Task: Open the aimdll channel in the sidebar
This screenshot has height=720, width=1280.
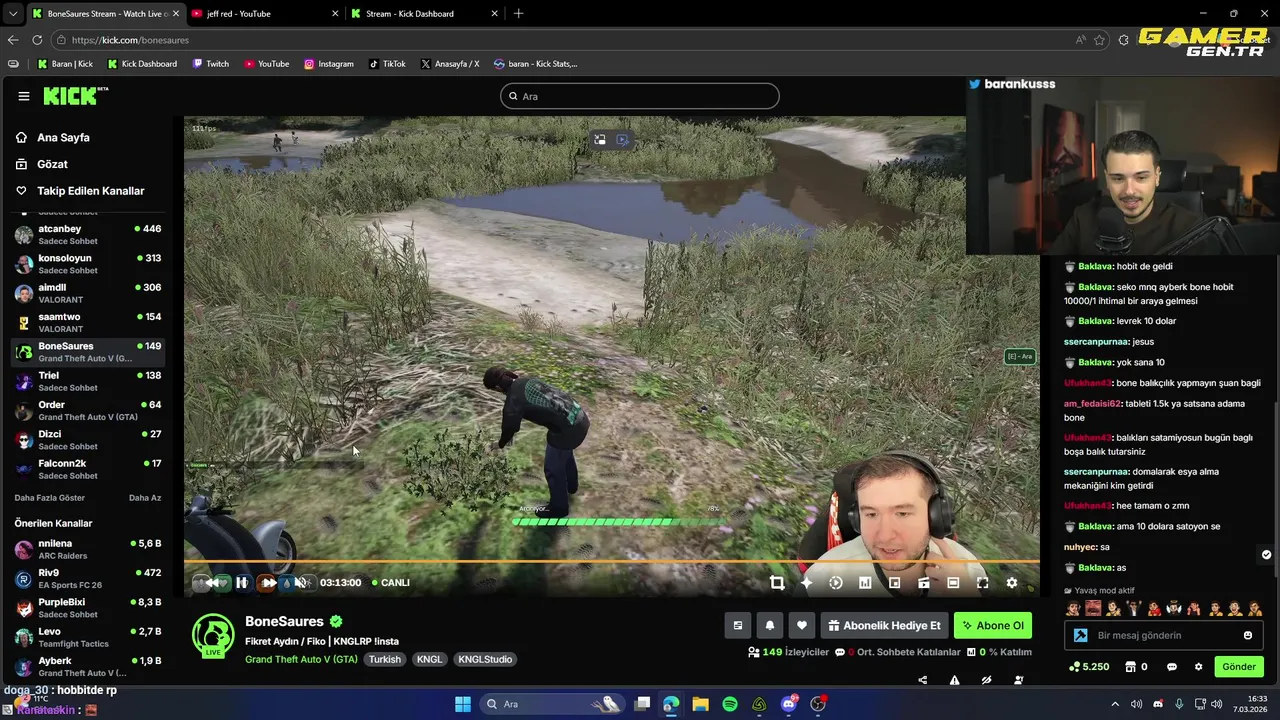Action: (x=88, y=293)
